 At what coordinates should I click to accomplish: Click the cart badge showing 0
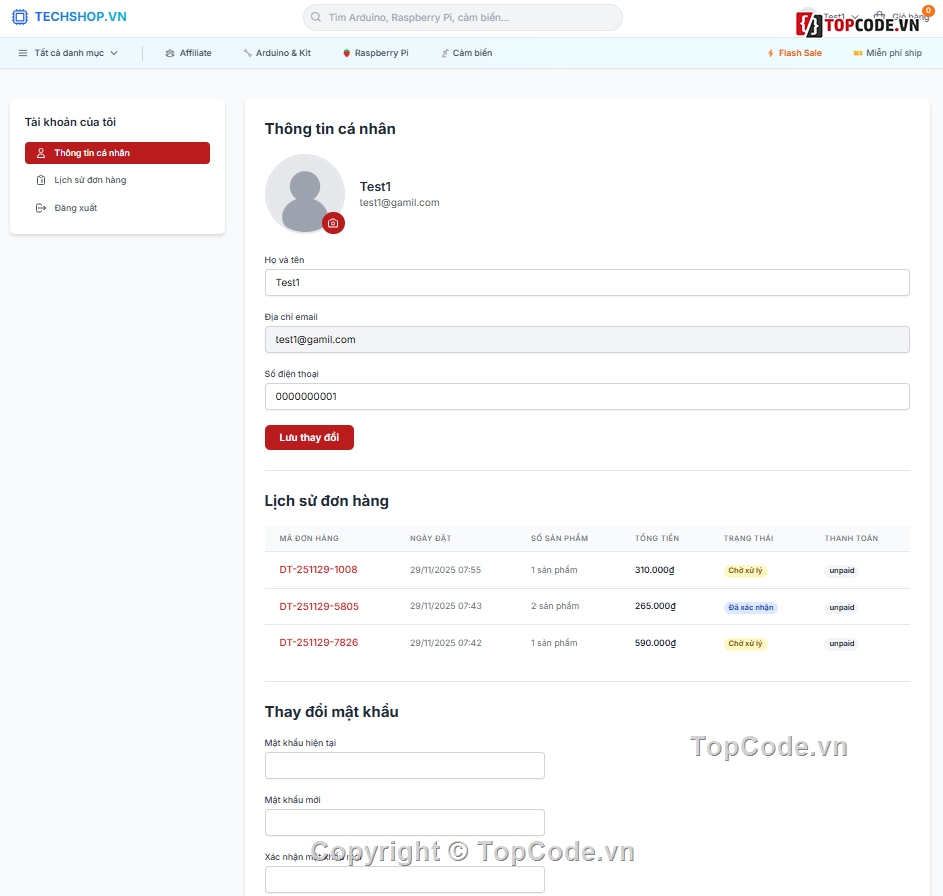[928, 9]
